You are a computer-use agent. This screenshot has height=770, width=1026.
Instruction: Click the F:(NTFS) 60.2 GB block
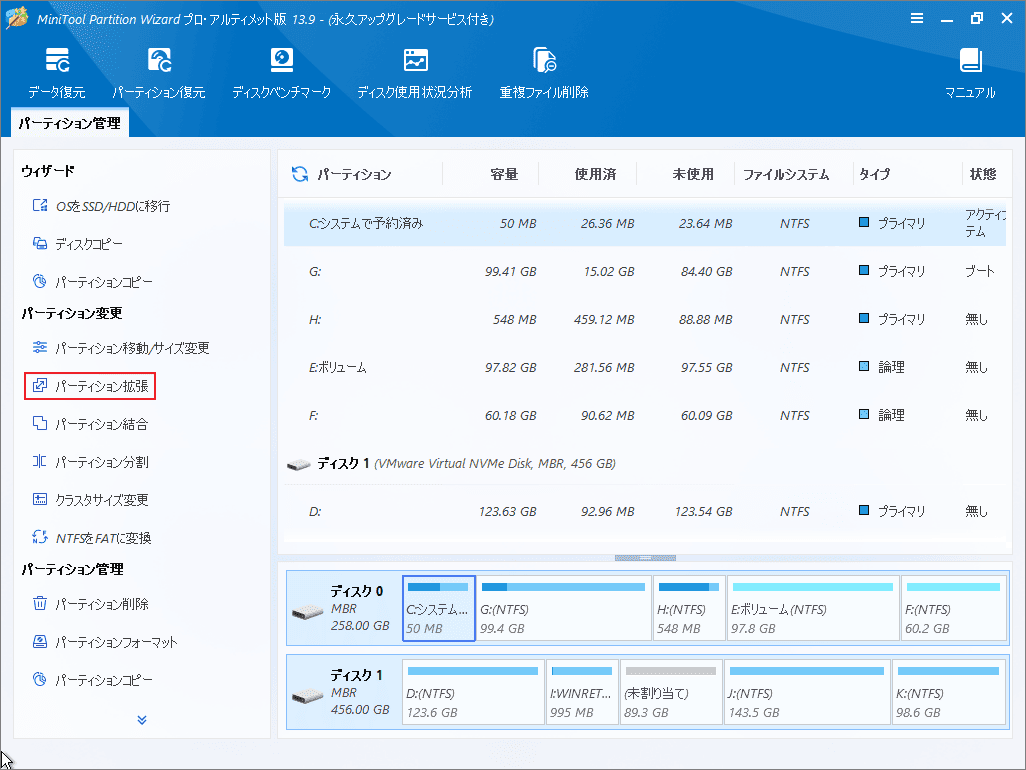953,608
